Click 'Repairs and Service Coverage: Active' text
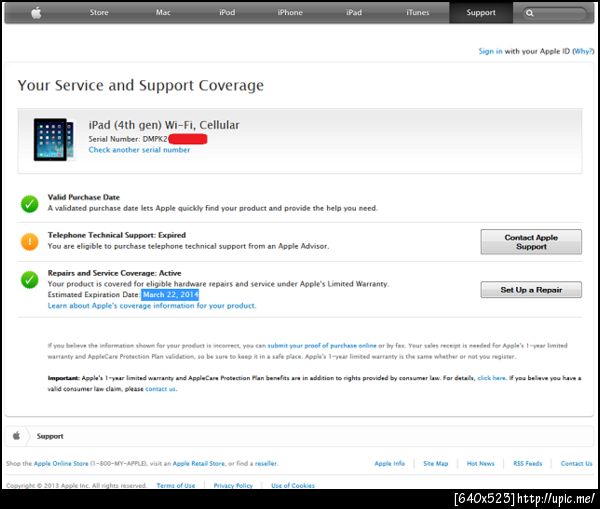Viewport: 600px width, 509px height. (114, 273)
